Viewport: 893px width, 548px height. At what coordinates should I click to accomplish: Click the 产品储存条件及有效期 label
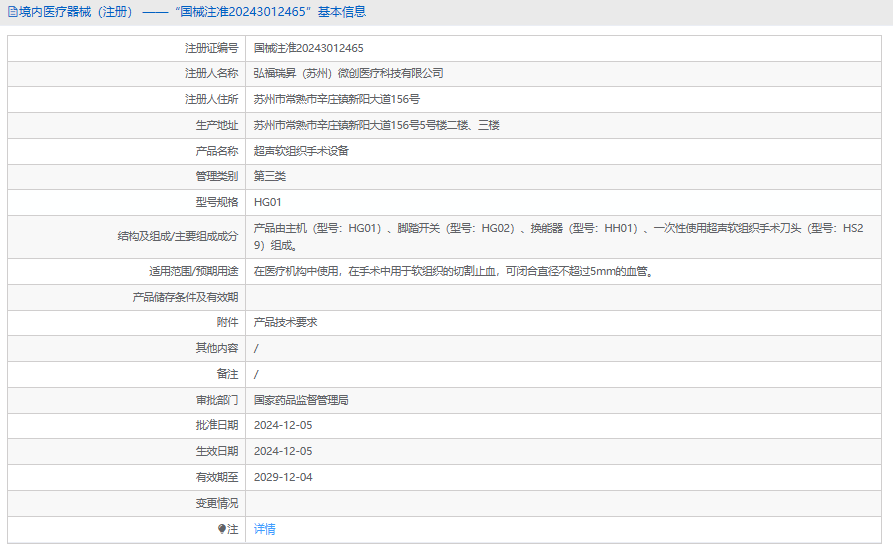point(185,297)
